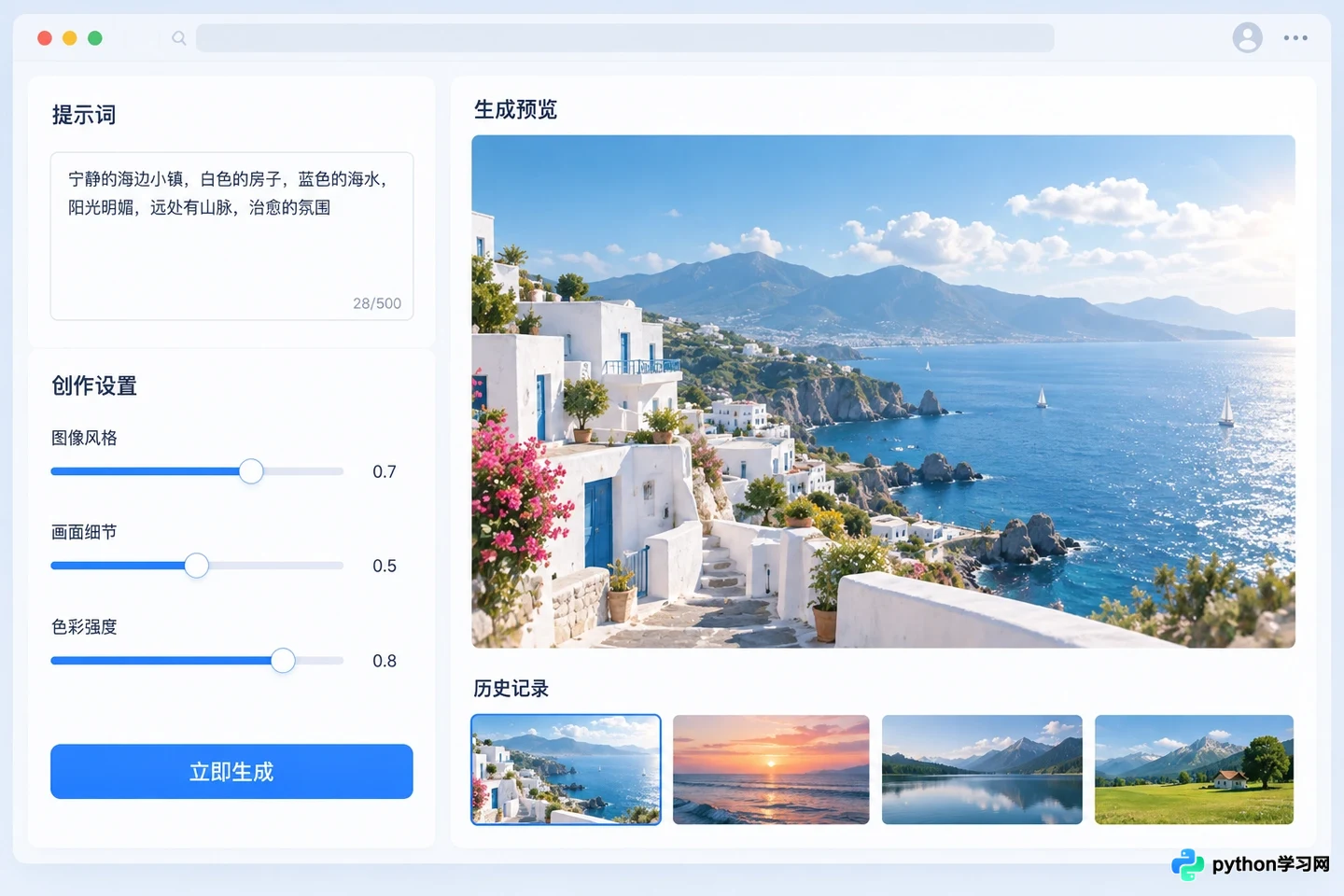
Task: Select the seaside town history thumbnail
Action: 566,769
